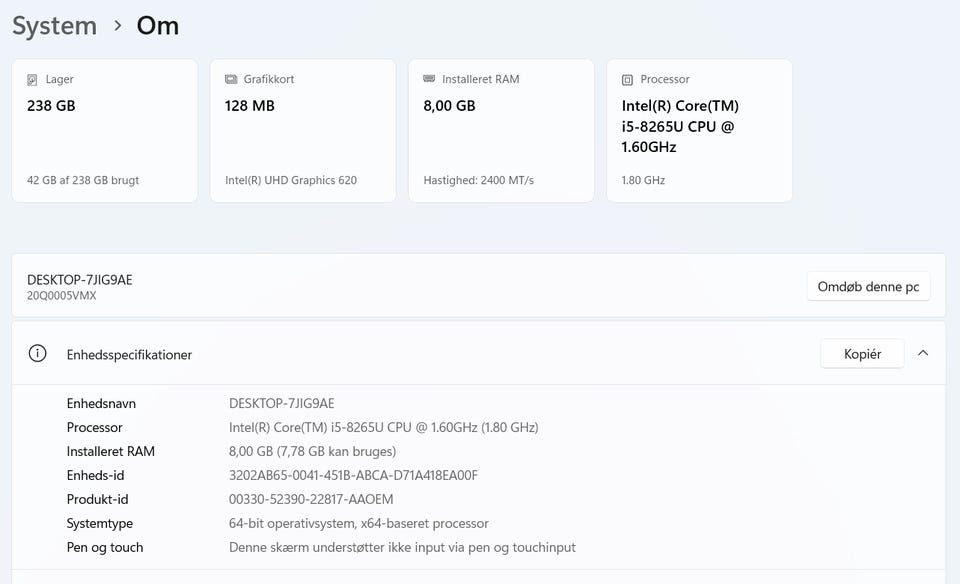
Task: Open the Intel Core i5-8265U processor tile
Action: click(699, 131)
